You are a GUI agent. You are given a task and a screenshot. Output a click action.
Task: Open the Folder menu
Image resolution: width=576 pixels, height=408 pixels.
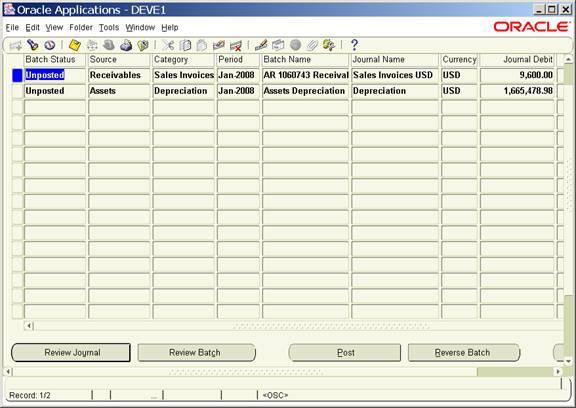81,28
